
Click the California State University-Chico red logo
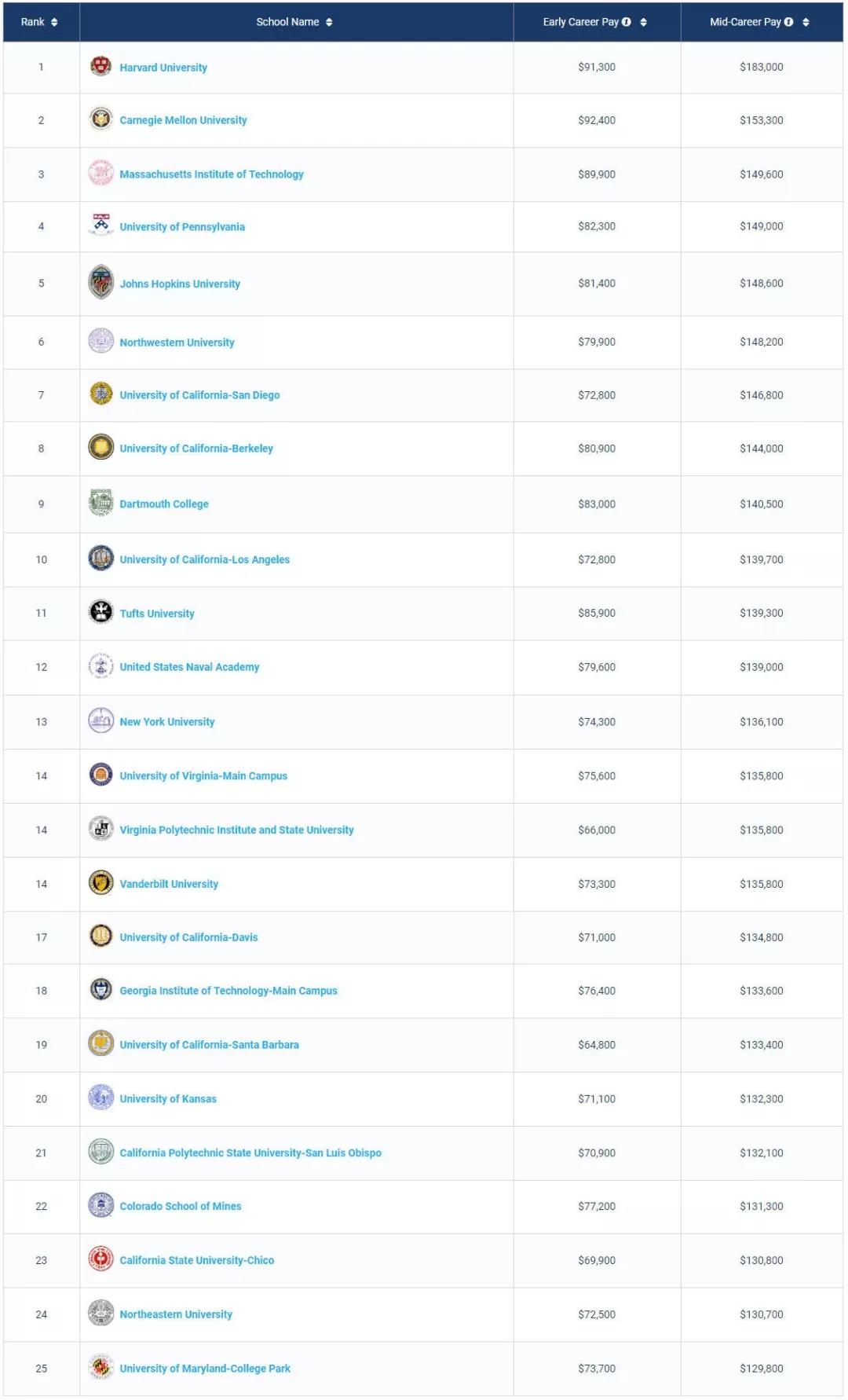(101, 1259)
